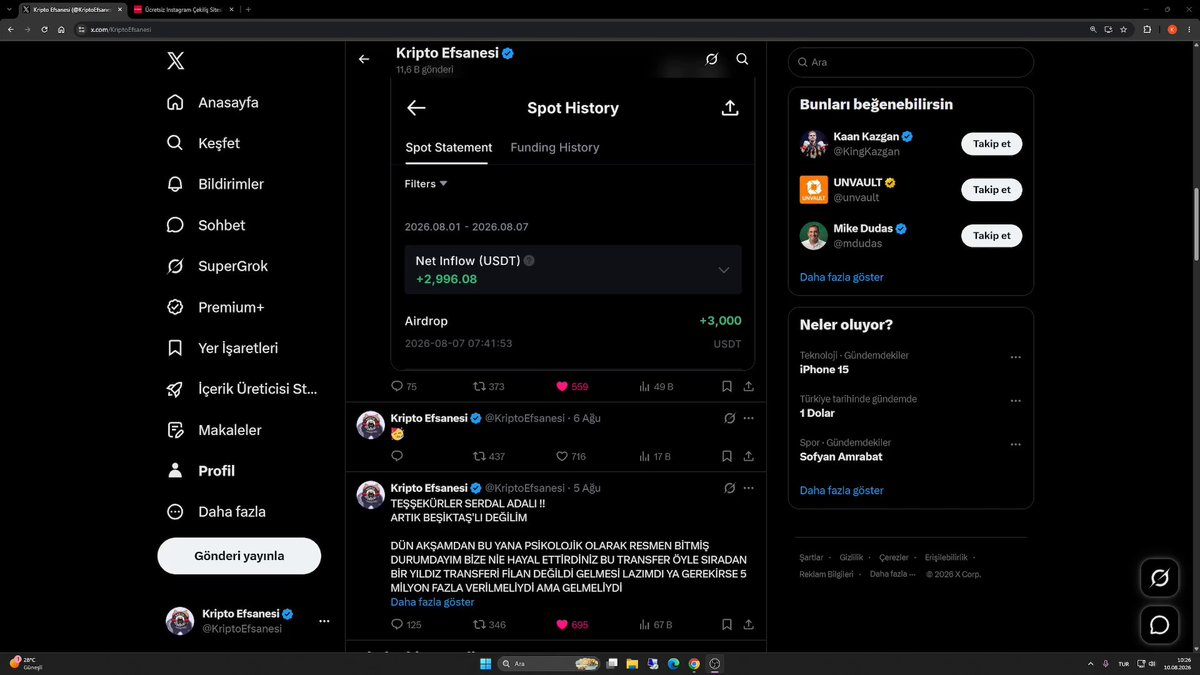This screenshot has width=1200, height=675.
Task: Expand the Daha fazla sidebar menu
Action: click(x=216, y=512)
